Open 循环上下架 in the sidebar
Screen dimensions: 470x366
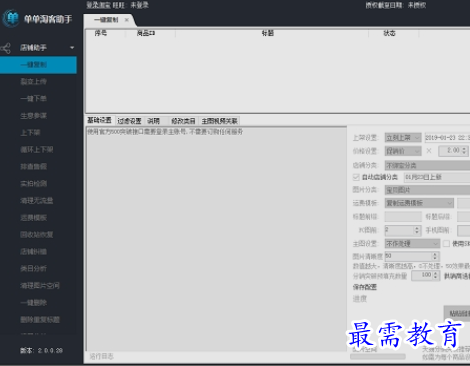pyautogui.click(x=37, y=149)
